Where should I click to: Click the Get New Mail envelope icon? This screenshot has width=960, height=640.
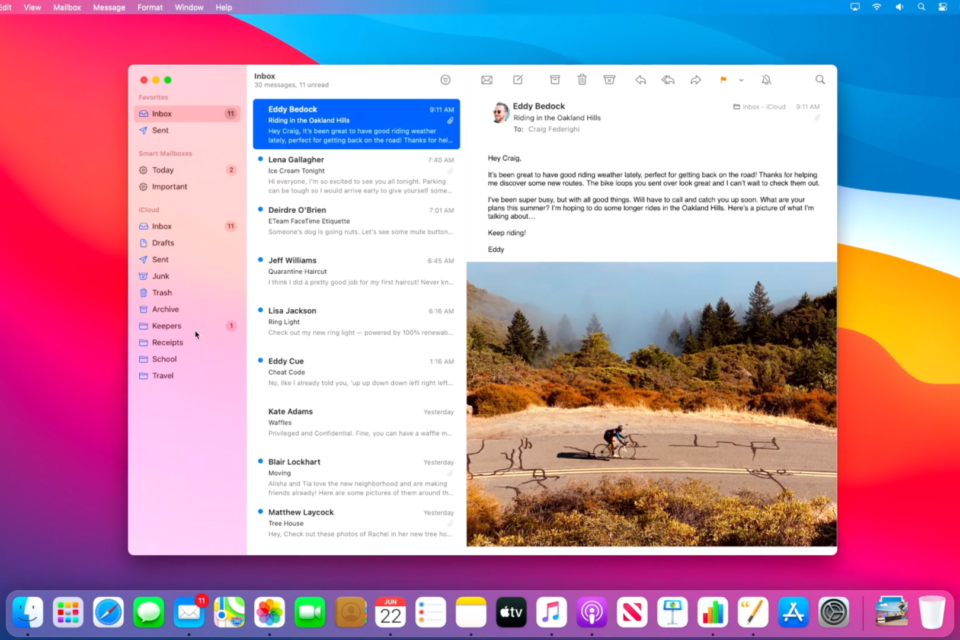point(487,80)
